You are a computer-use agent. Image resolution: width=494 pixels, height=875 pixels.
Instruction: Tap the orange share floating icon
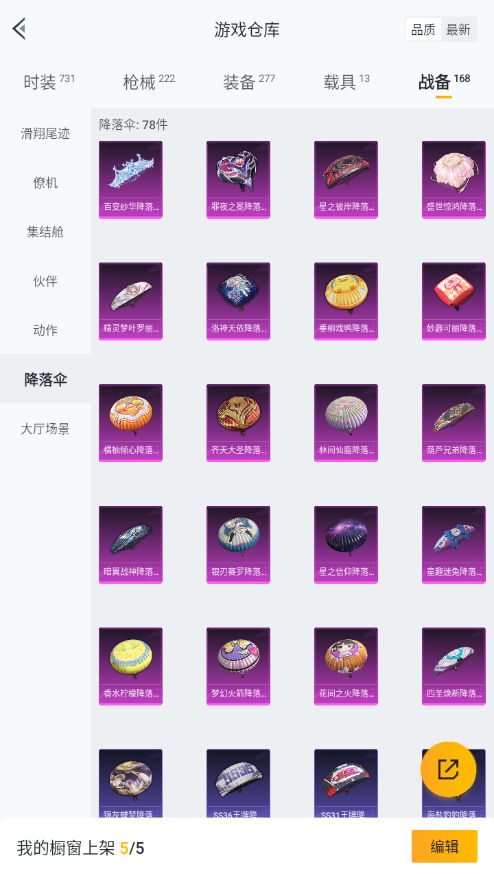pyautogui.click(x=448, y=770)
